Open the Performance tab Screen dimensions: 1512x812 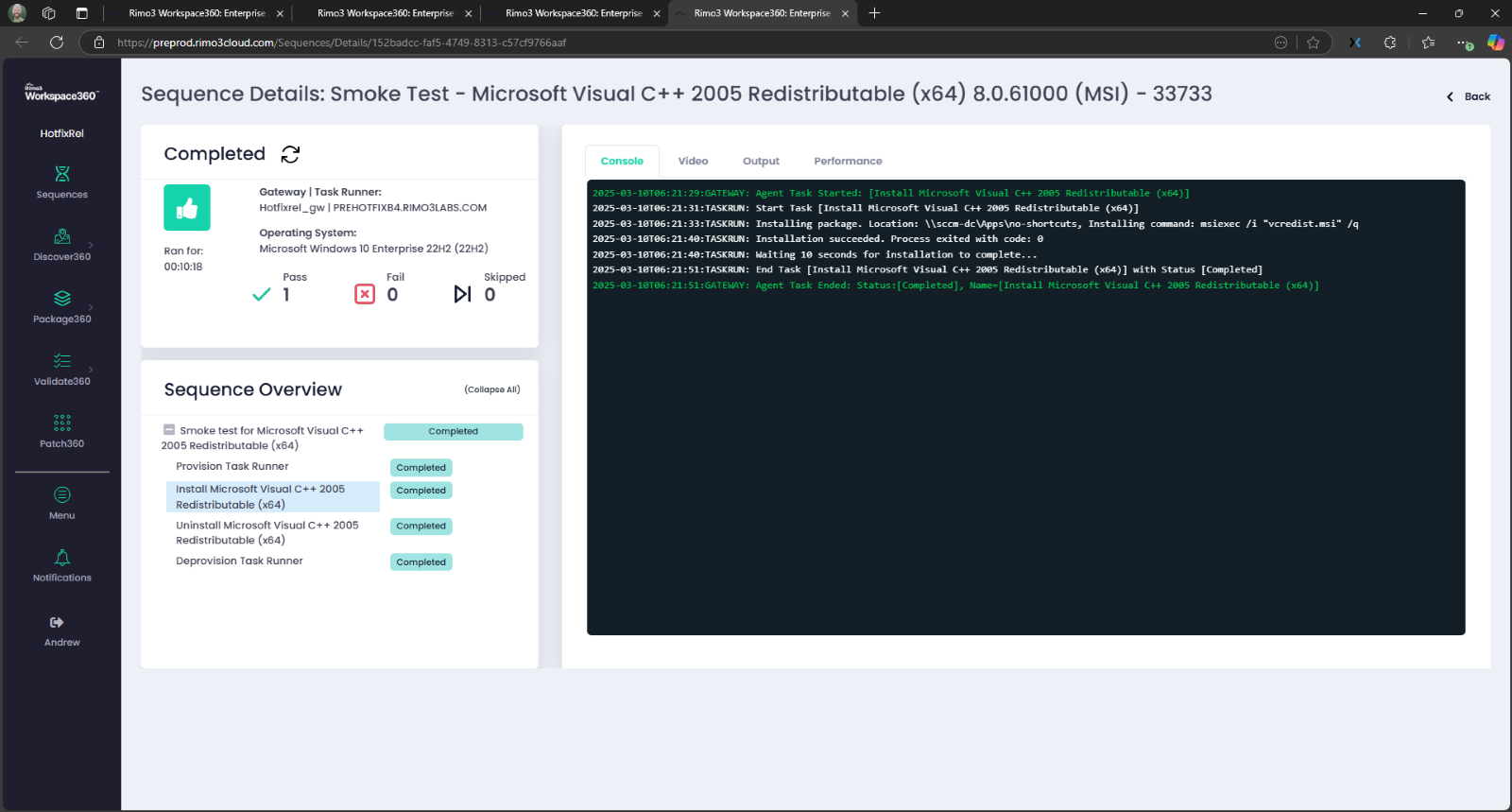(848, 162)
